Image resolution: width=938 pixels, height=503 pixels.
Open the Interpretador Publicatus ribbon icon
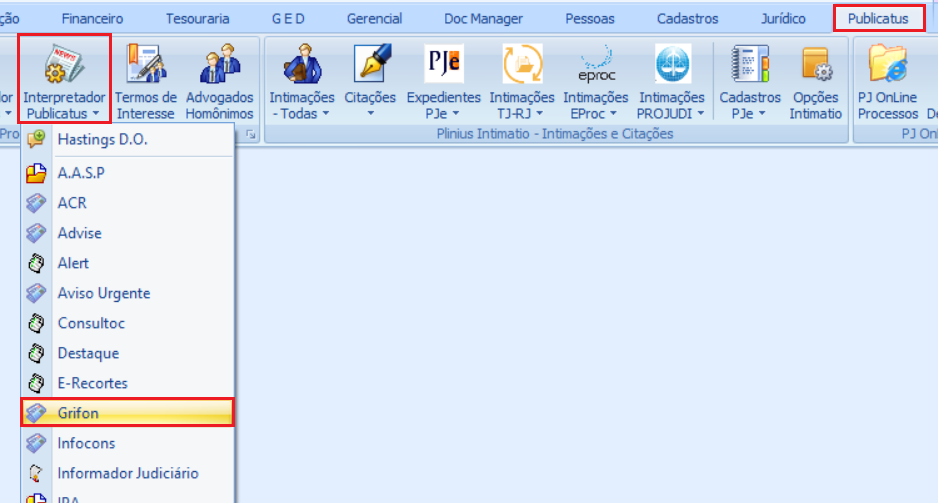point(63,63)
